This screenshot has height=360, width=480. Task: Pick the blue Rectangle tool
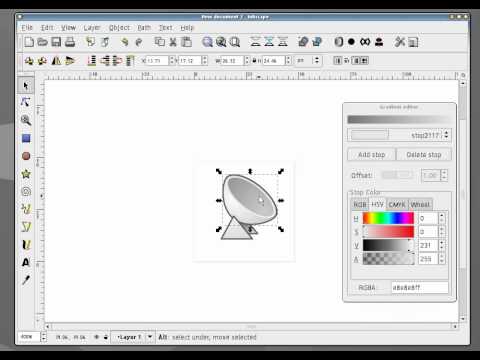tap(26, 138)
